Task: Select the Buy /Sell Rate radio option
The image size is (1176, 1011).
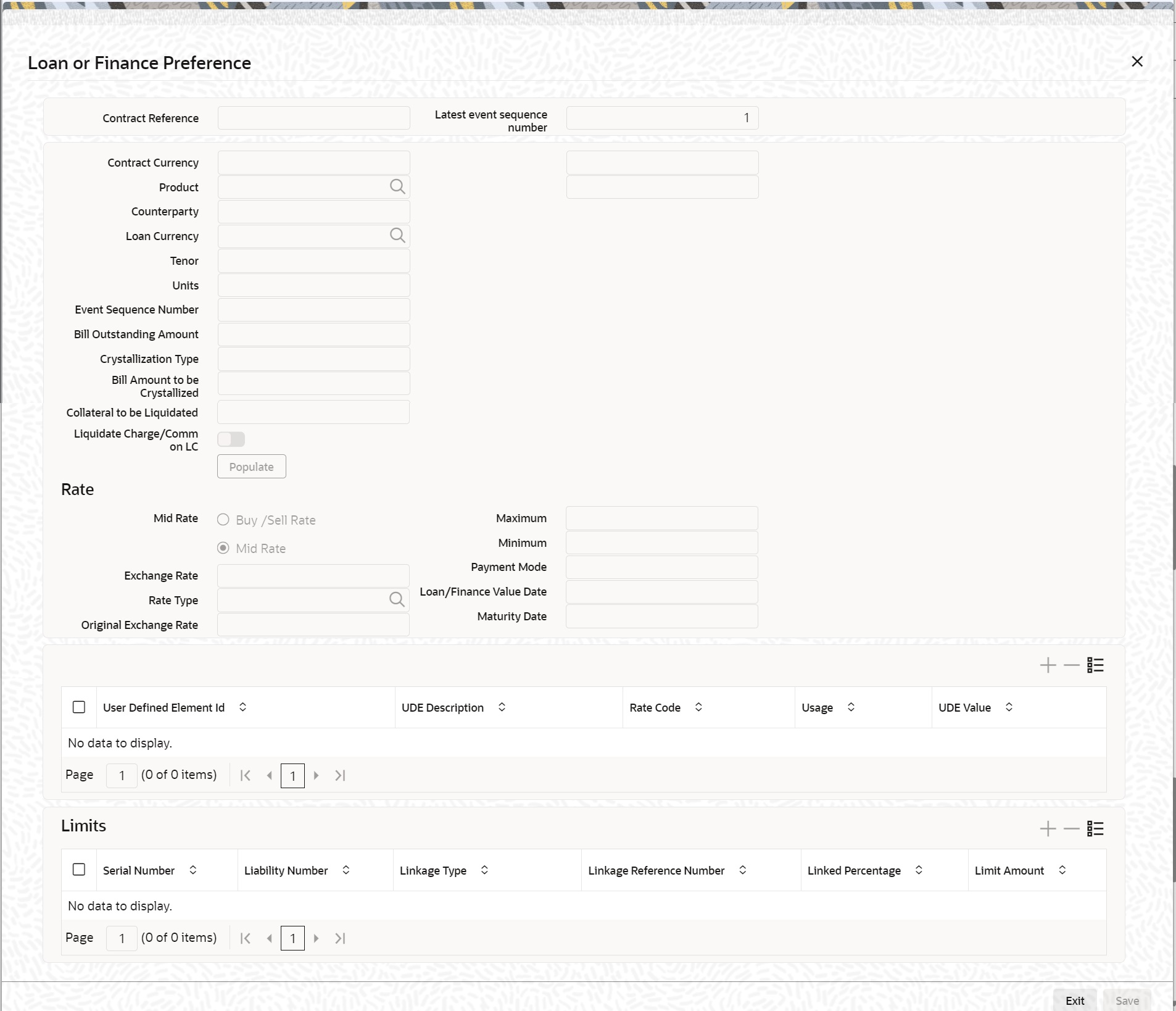Action: click(x=223, y=520)
